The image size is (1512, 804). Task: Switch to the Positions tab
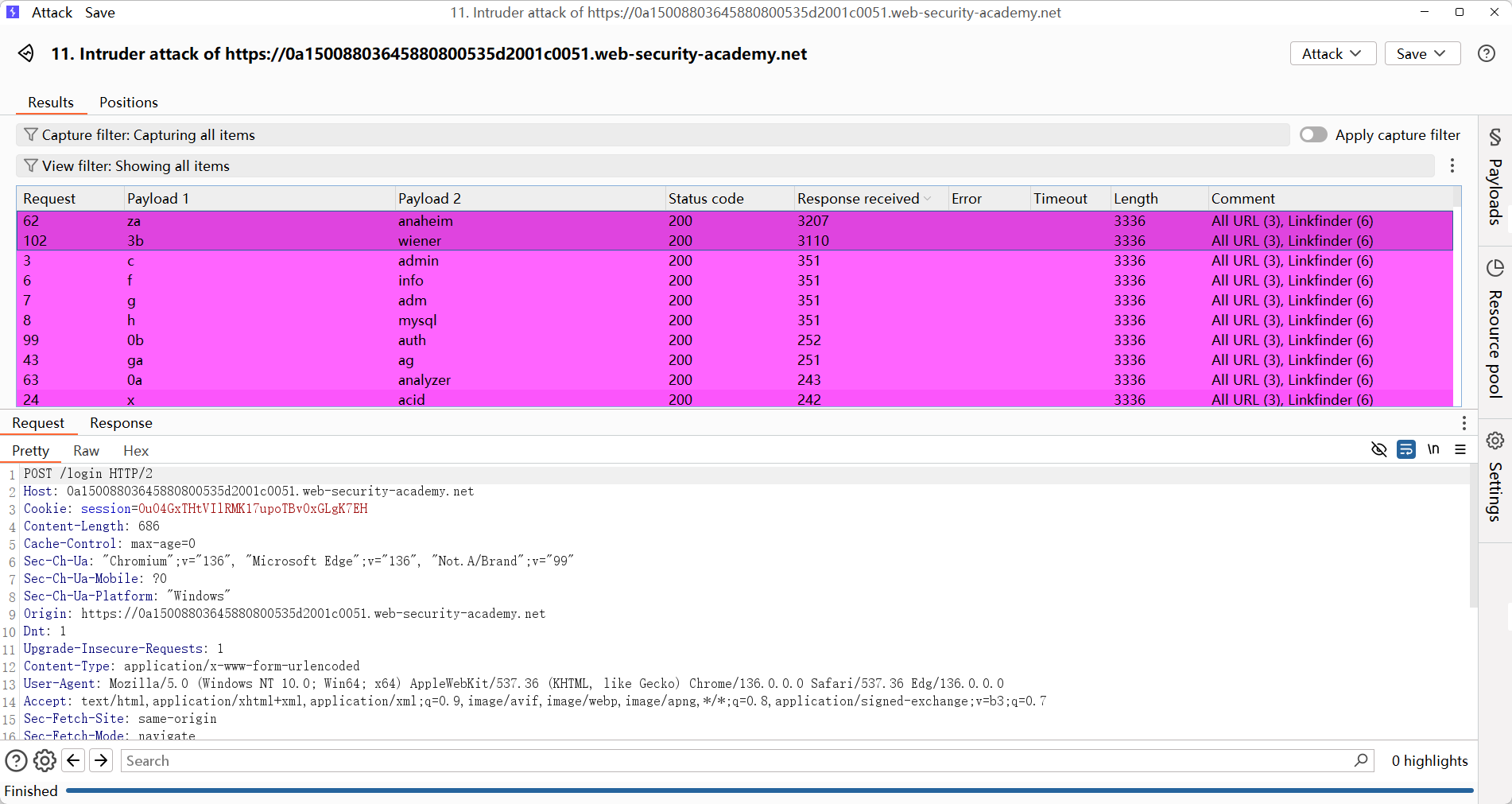(x=128, y=103)
